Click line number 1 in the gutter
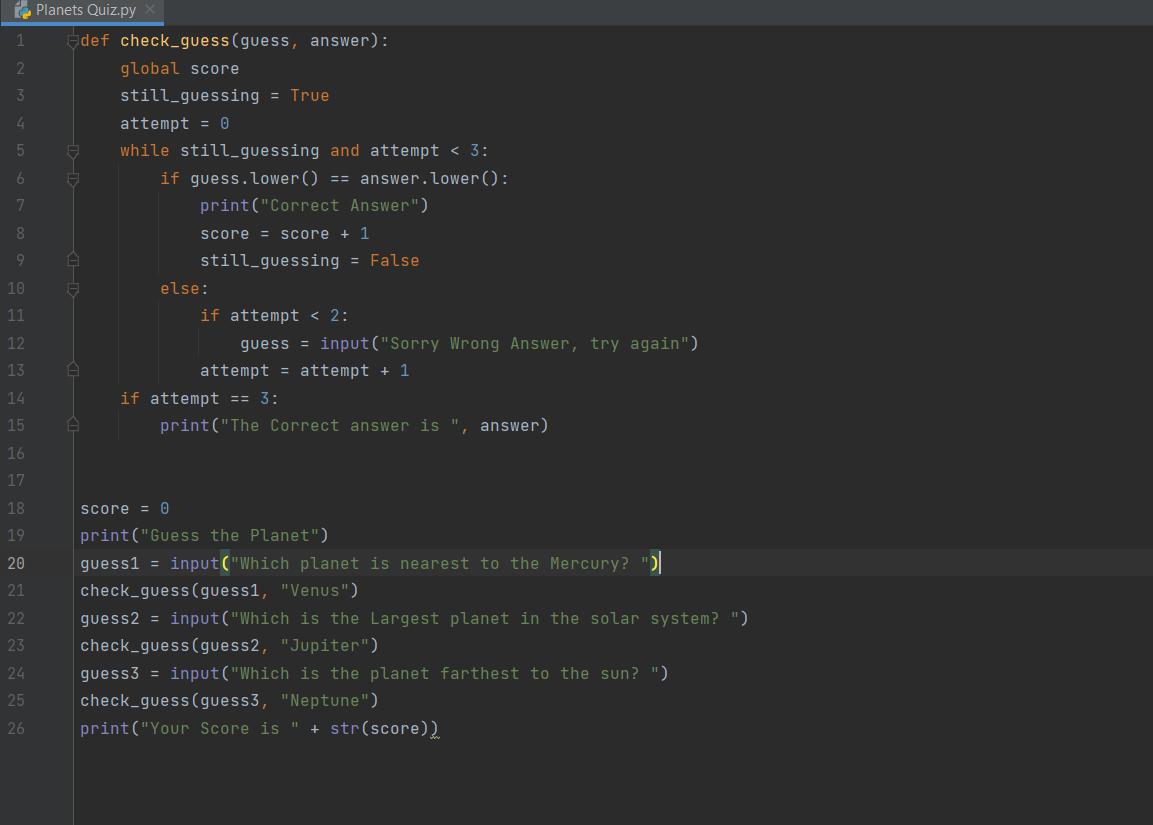The height and width of the screenshot is (825, 1153). (21, 40)
